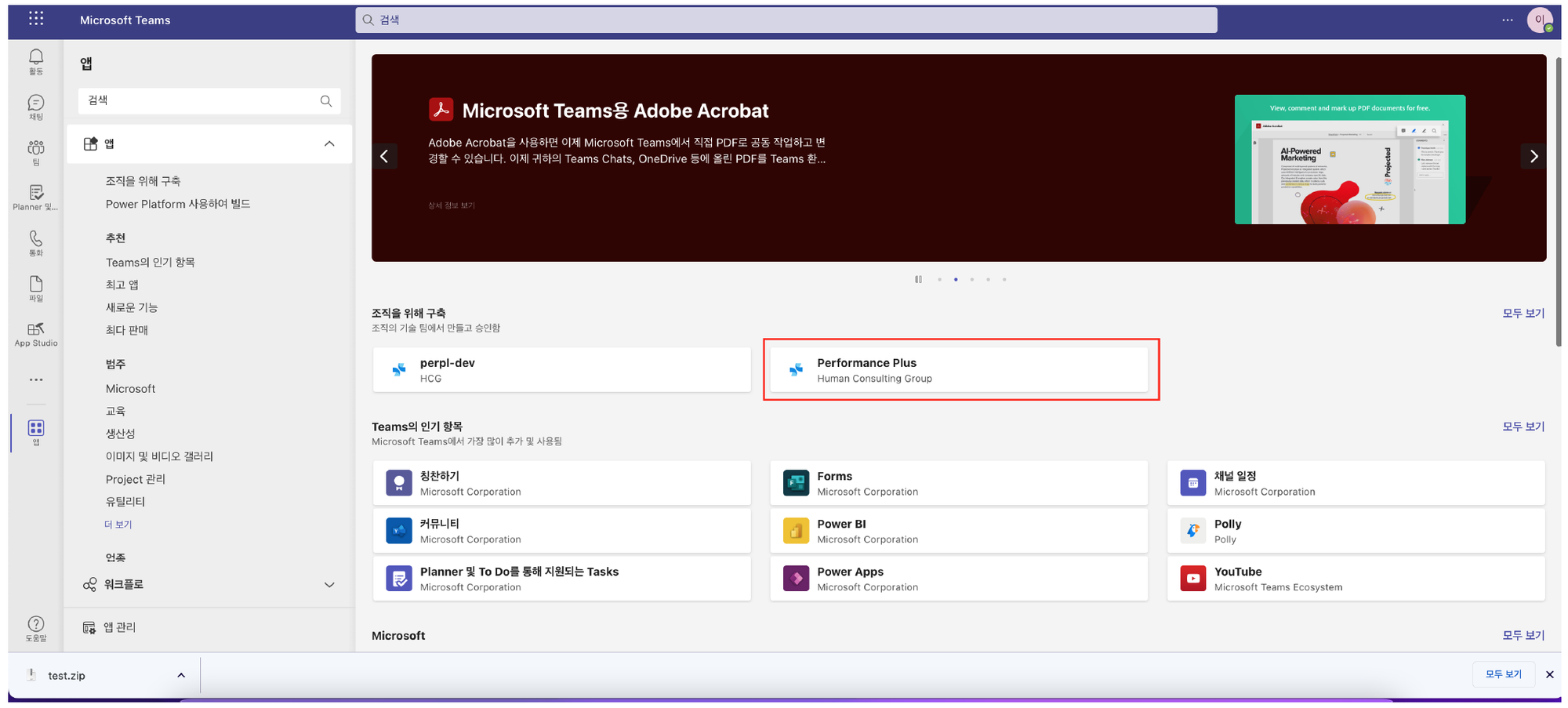
Task: Open Files in the left rail
Action: click(x=36, y=288)
